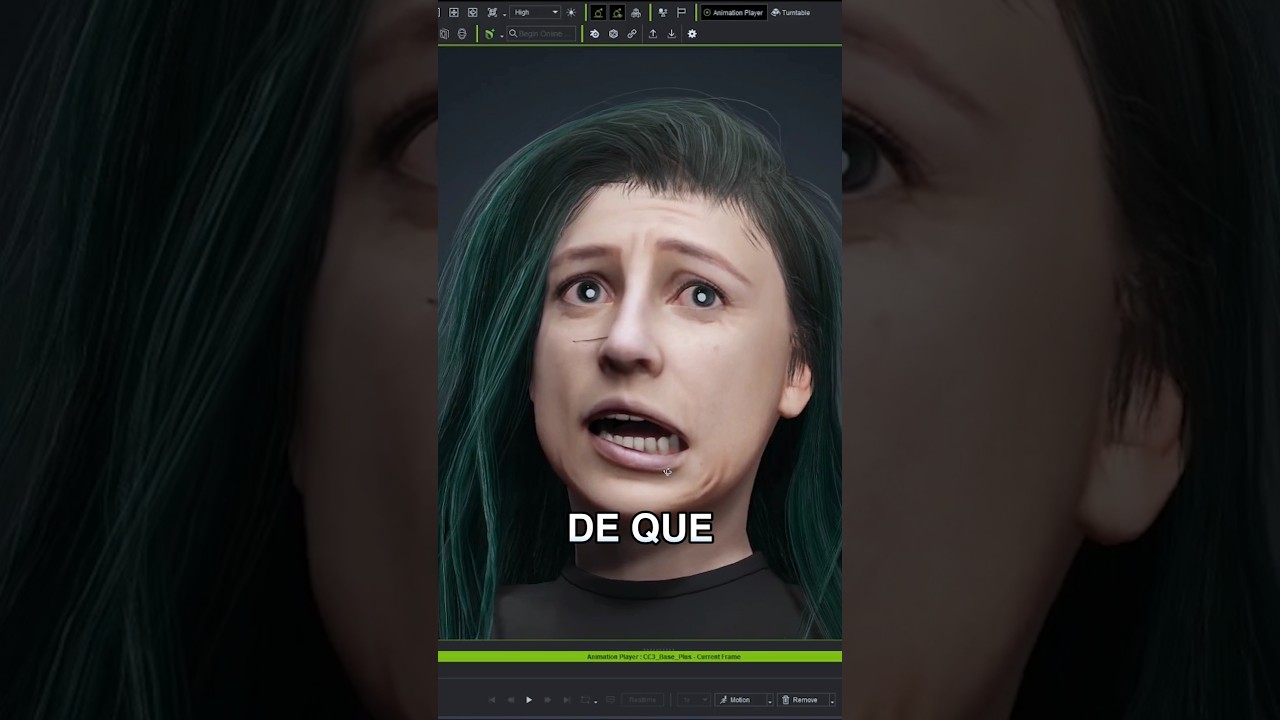
Task: Click the chain link icon
Action: point(632,34)
